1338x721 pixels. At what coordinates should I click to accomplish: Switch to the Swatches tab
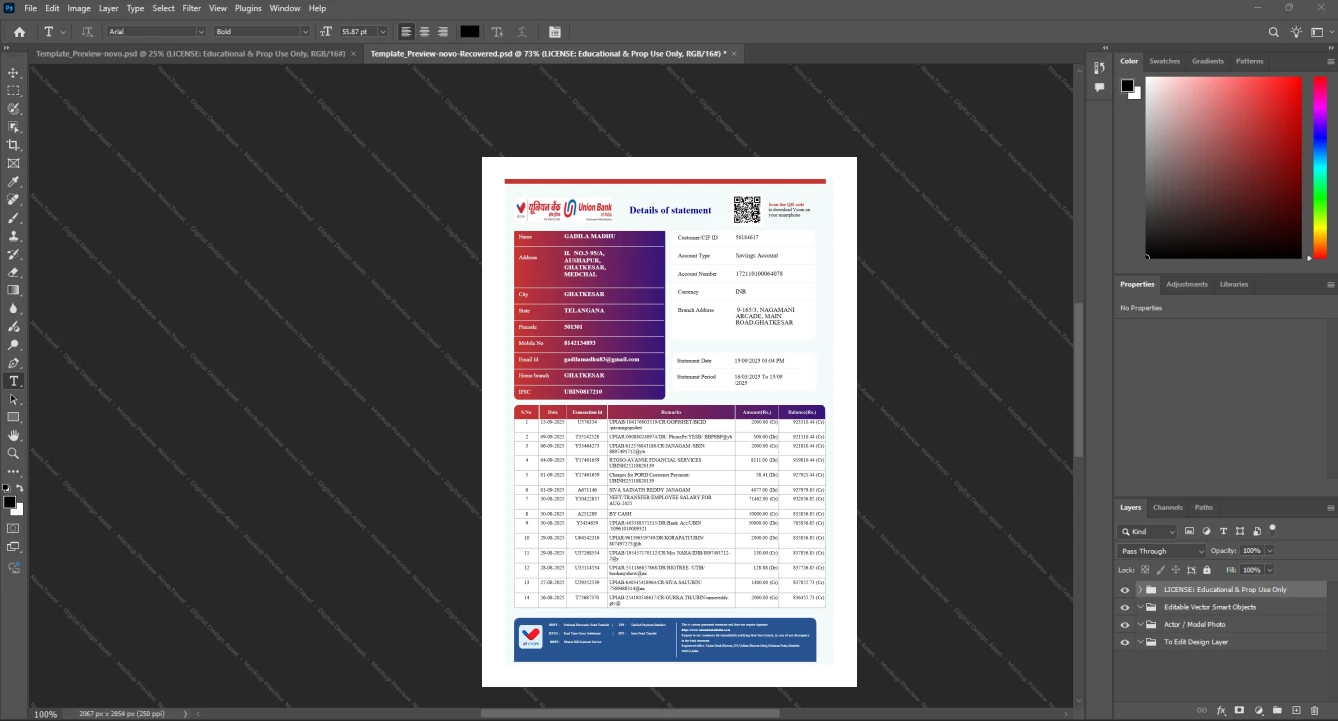(1164, 61)
